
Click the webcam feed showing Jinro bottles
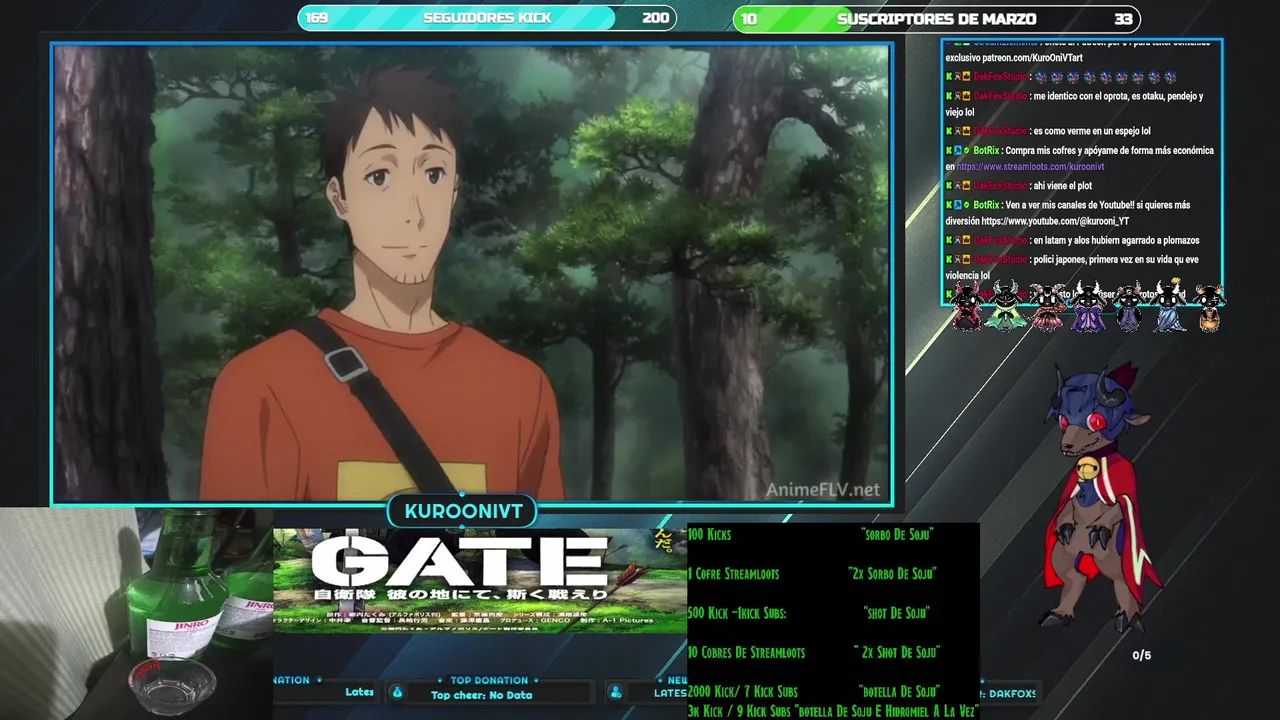136,613
